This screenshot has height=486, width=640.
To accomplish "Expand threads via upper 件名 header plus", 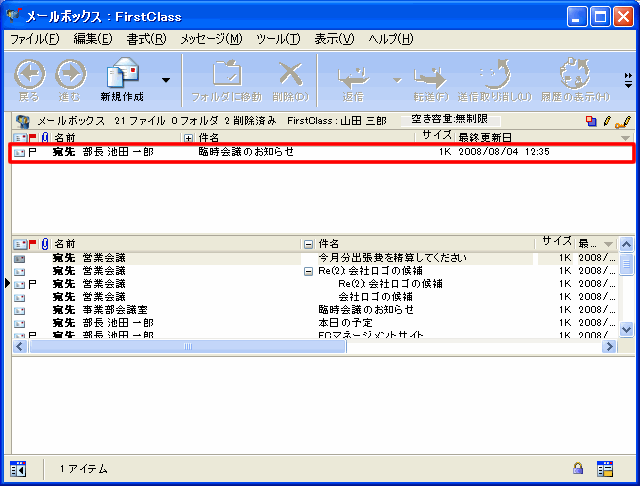I will pos(188,137).
